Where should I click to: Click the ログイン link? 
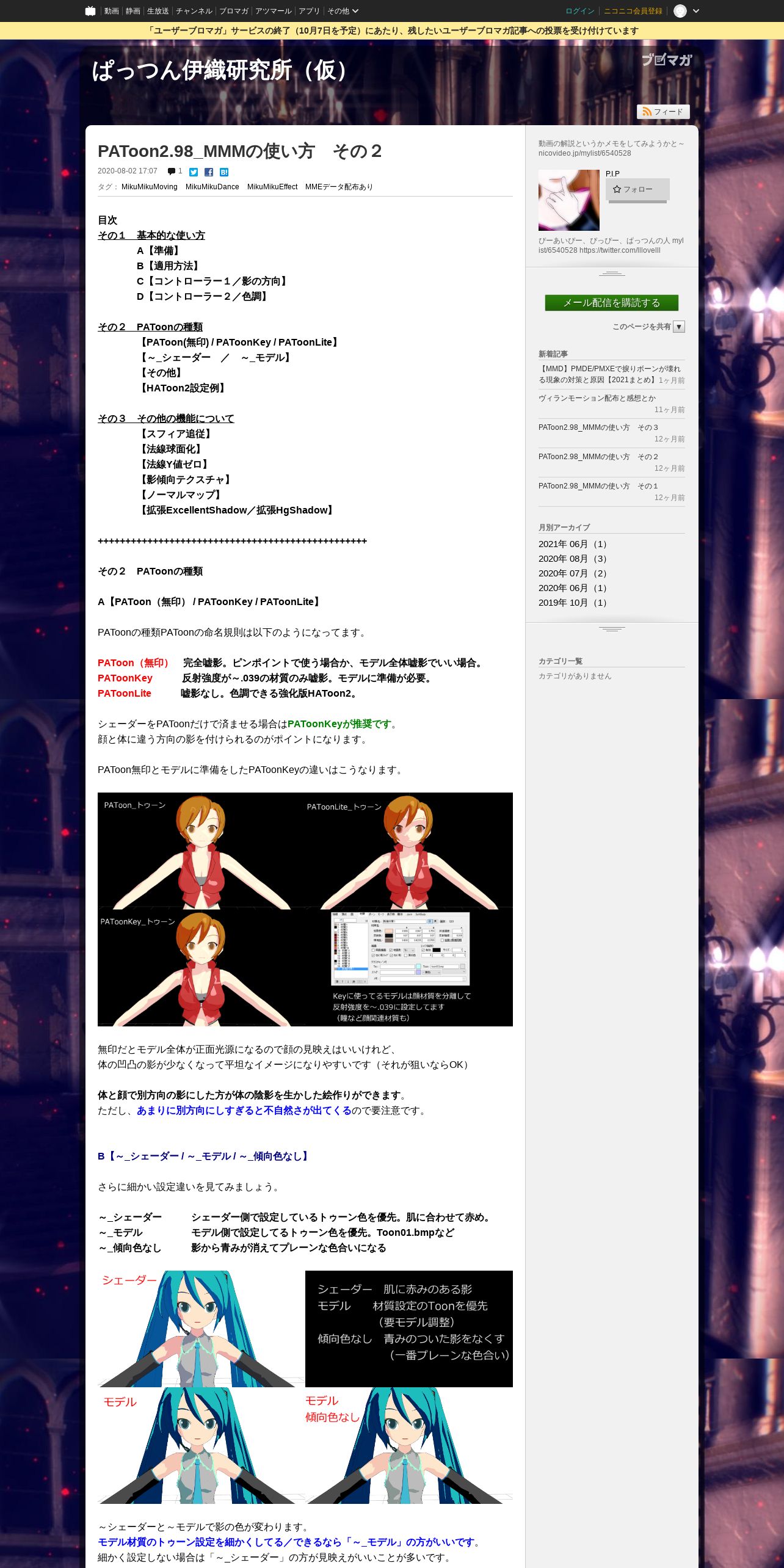(580, 11)
